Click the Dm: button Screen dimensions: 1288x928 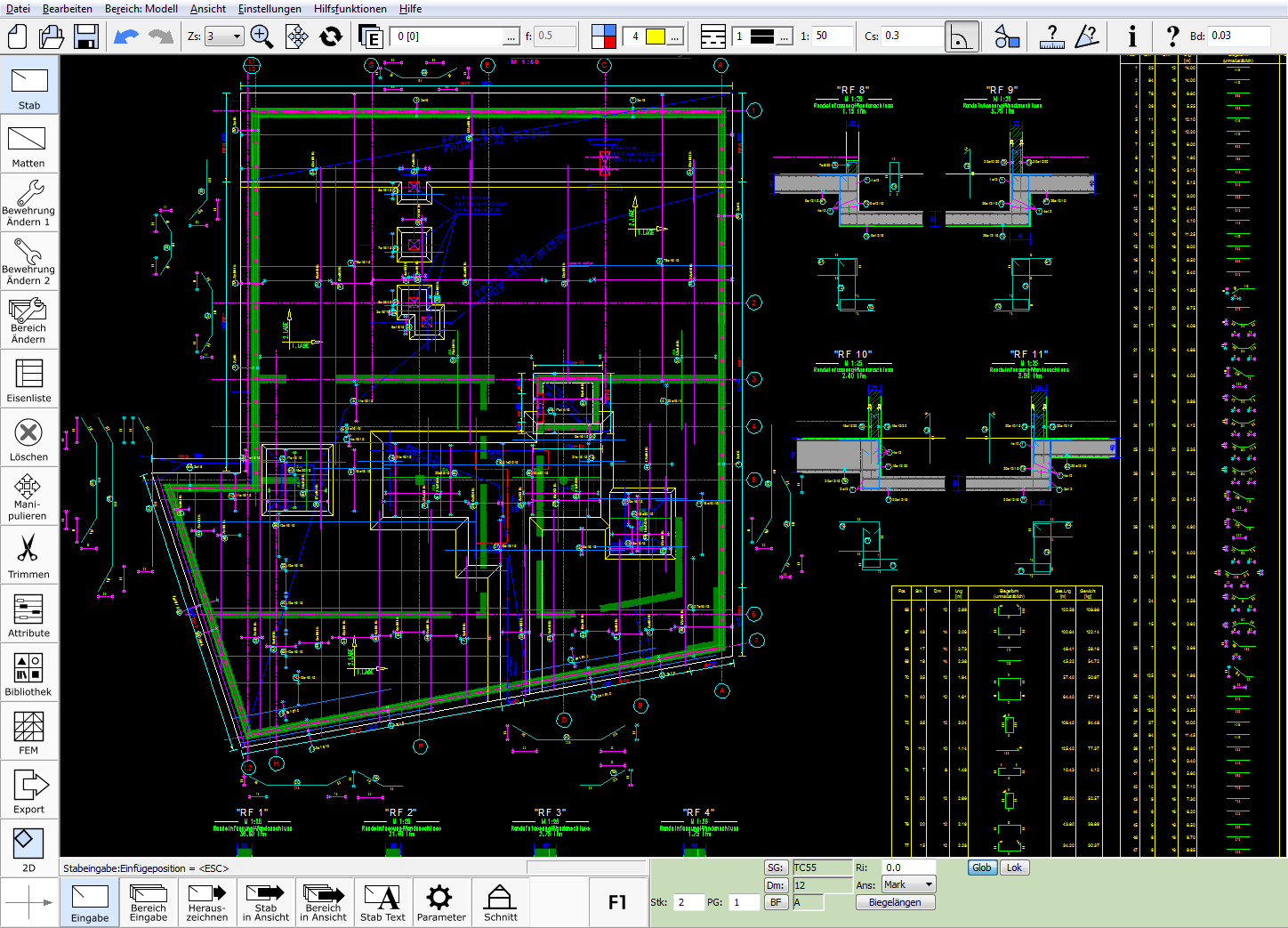[x=776, y=885]
